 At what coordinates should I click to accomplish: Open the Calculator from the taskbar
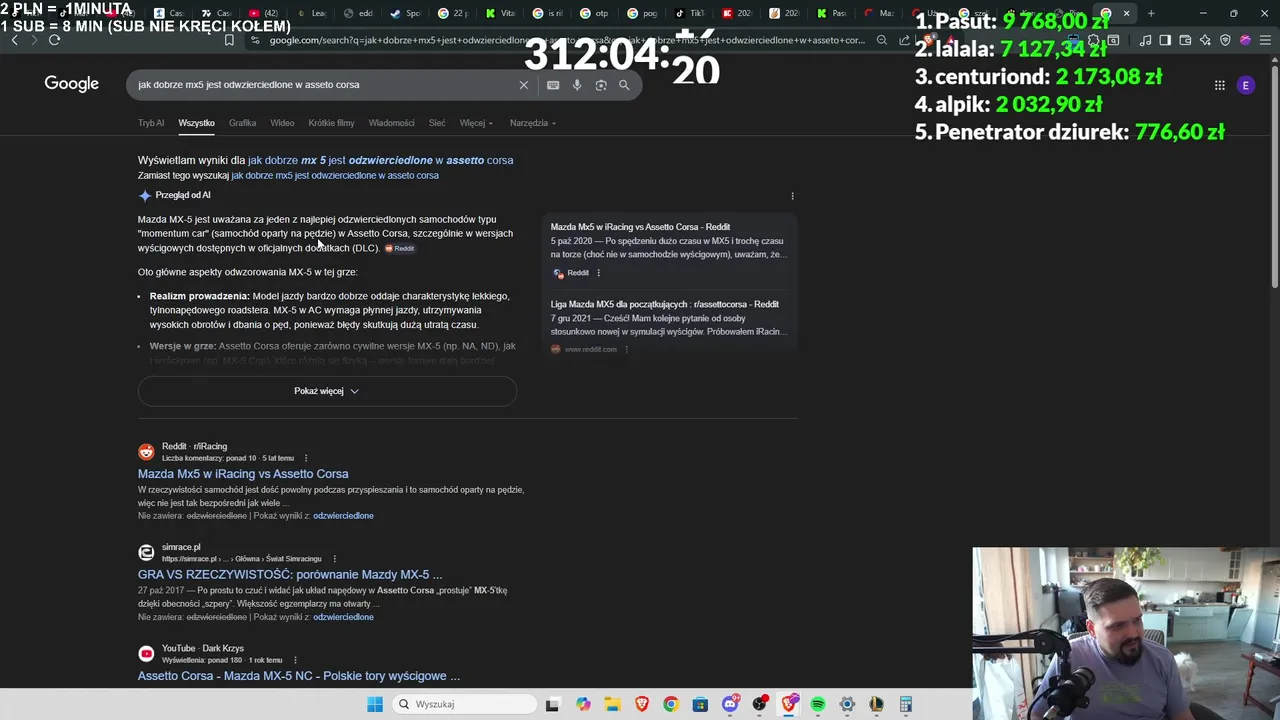pyautogui.click(x=906, y=704)
